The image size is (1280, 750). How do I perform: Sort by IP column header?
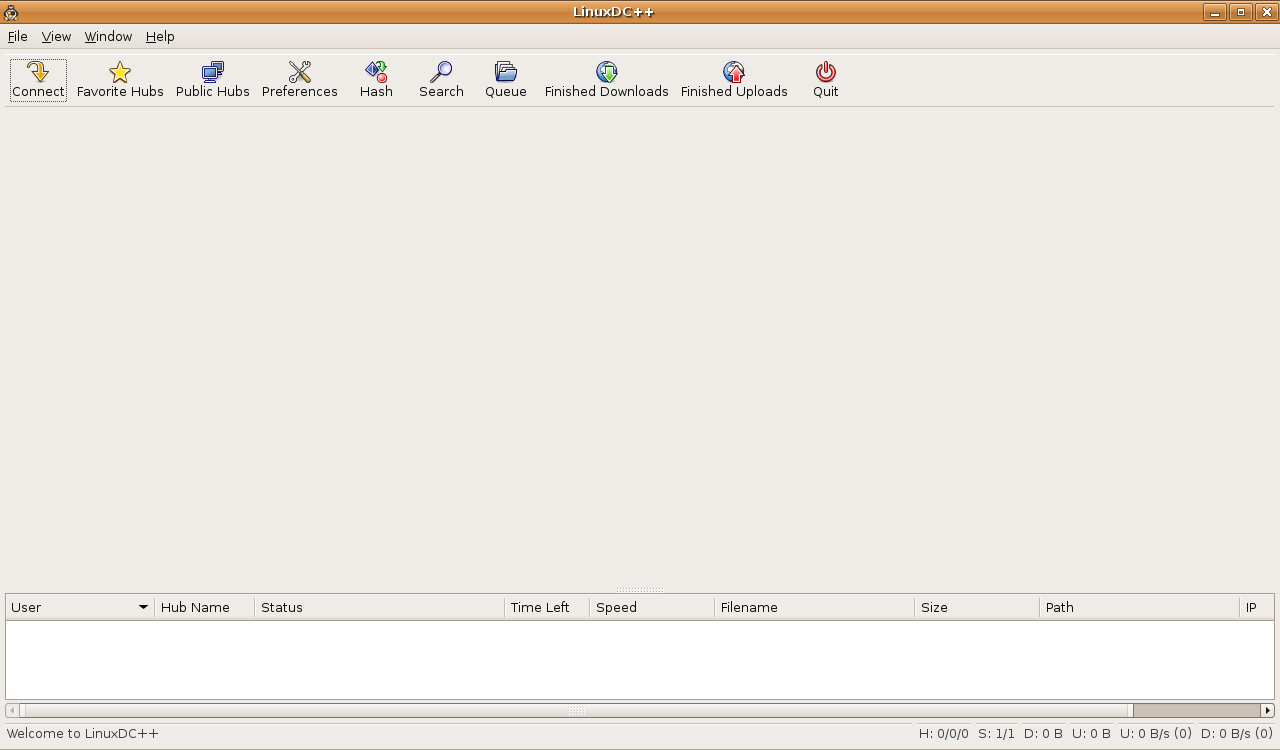point(1257,607)
